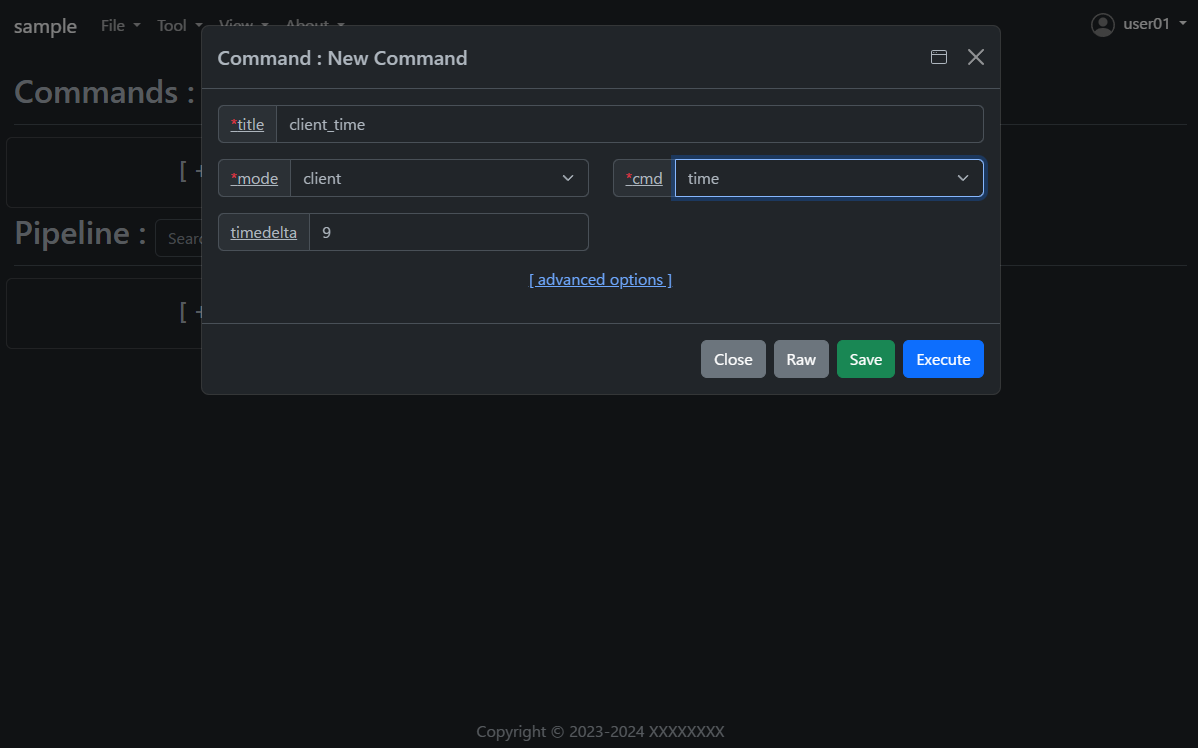Screen dimensions: 1198x748
Task: Execute the client_time command
Action: (942, 358)
